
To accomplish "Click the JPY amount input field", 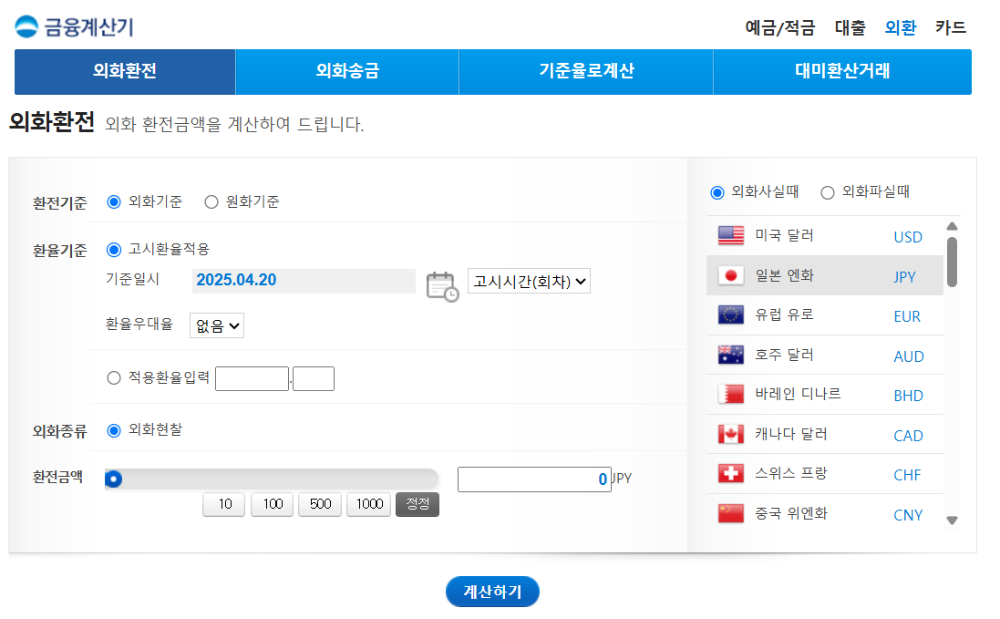I will (x=534, y=479).
